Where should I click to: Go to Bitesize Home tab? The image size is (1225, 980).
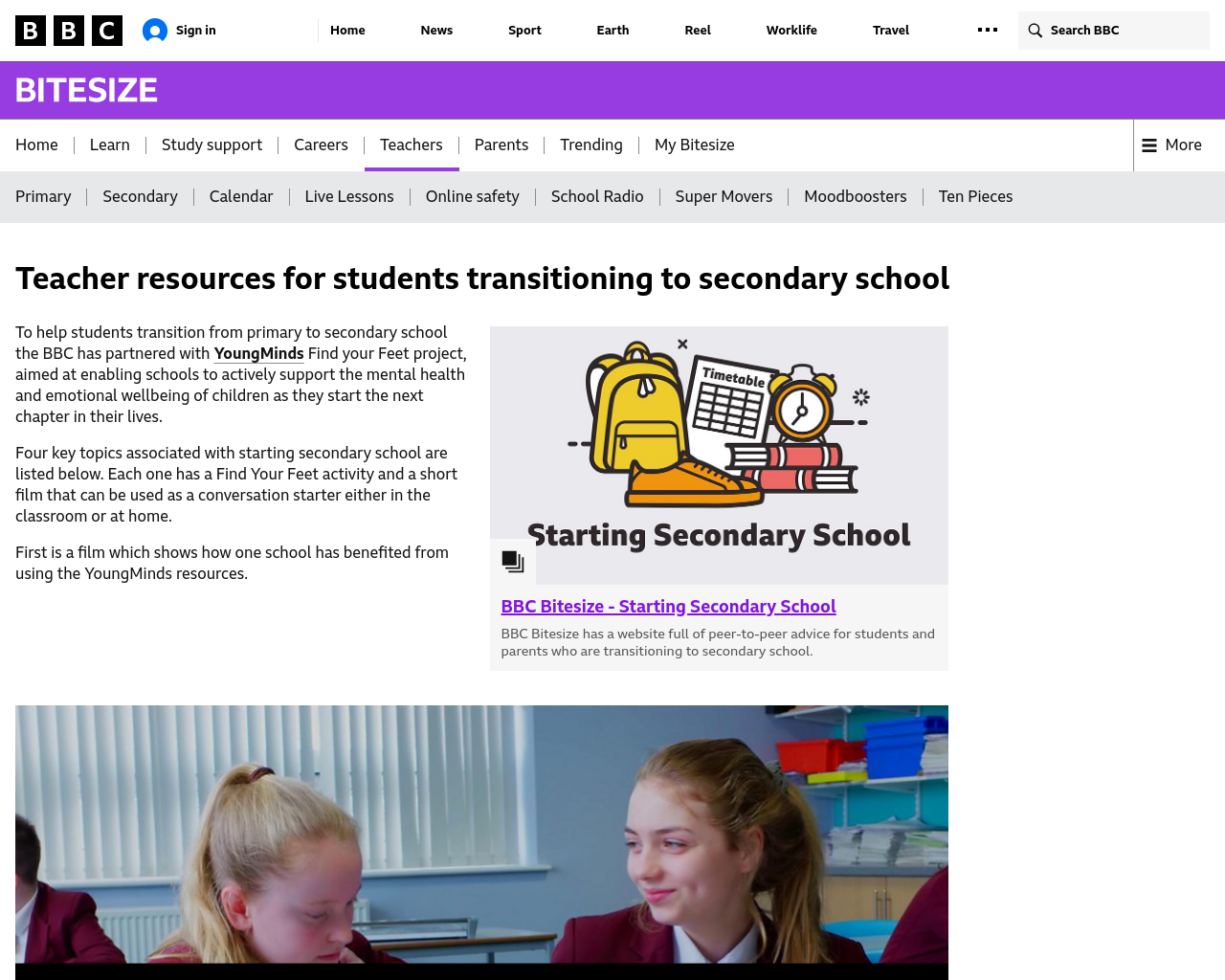coord(36,145)
